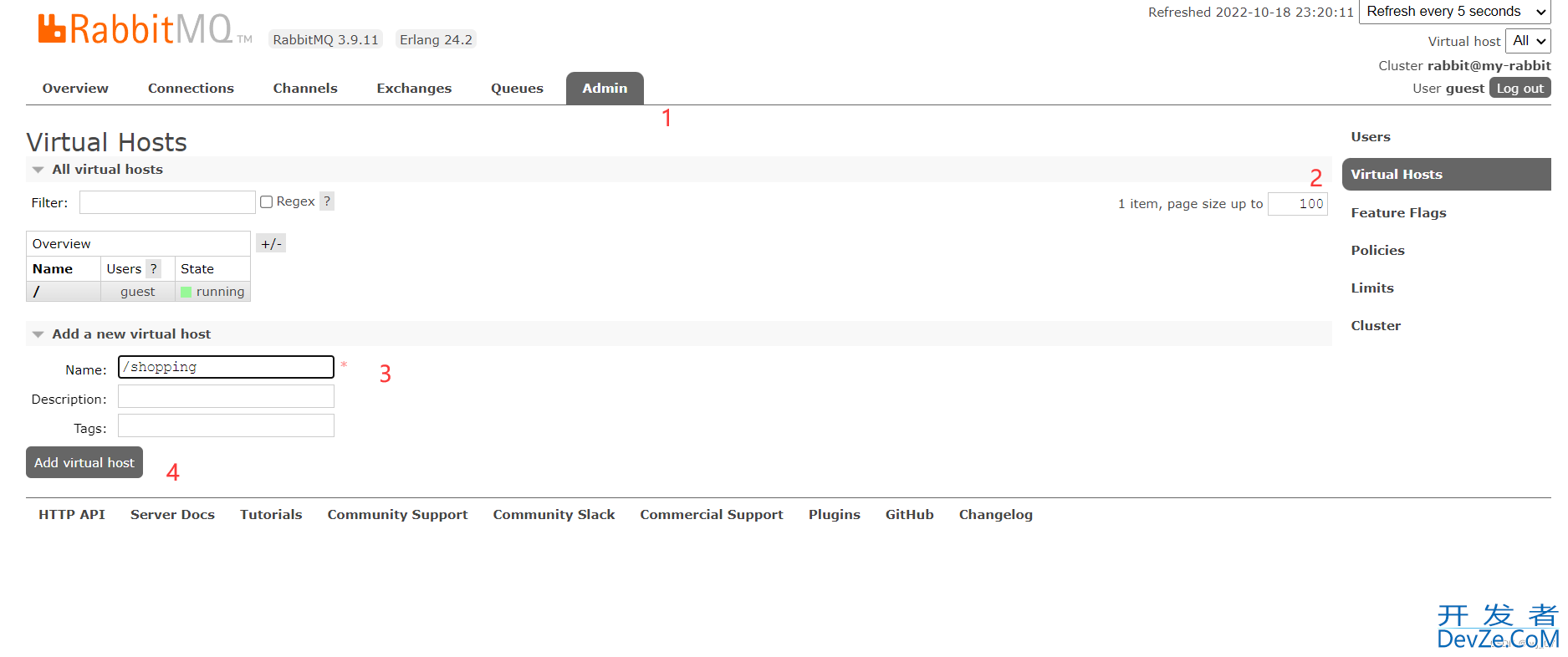Open the Refresh every 5 seconds dropdown

(x=1455, y=12)
